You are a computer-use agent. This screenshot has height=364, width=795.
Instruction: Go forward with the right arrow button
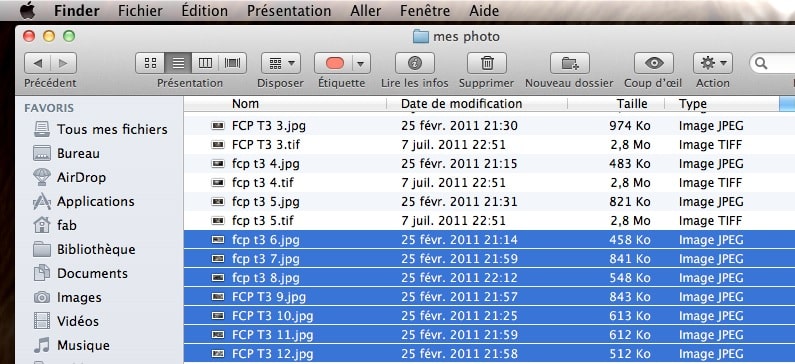[x=64, y=63]
